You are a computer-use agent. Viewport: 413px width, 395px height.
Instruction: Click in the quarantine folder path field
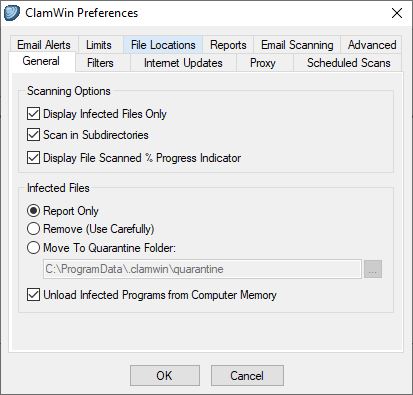pos(202,269)
